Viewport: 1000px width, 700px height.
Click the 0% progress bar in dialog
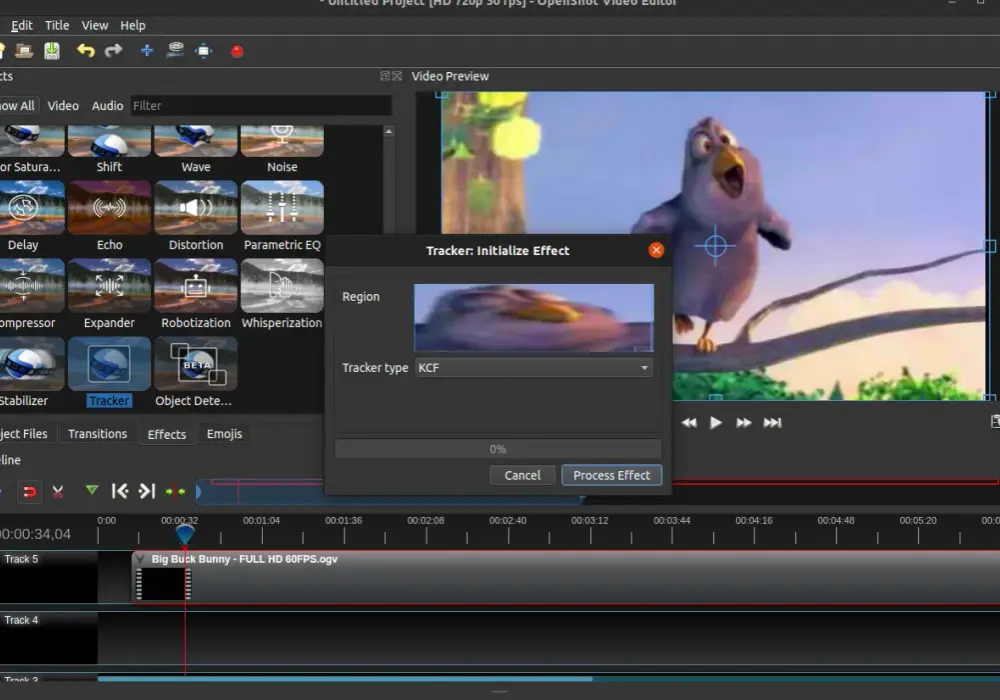coord(498,449)
